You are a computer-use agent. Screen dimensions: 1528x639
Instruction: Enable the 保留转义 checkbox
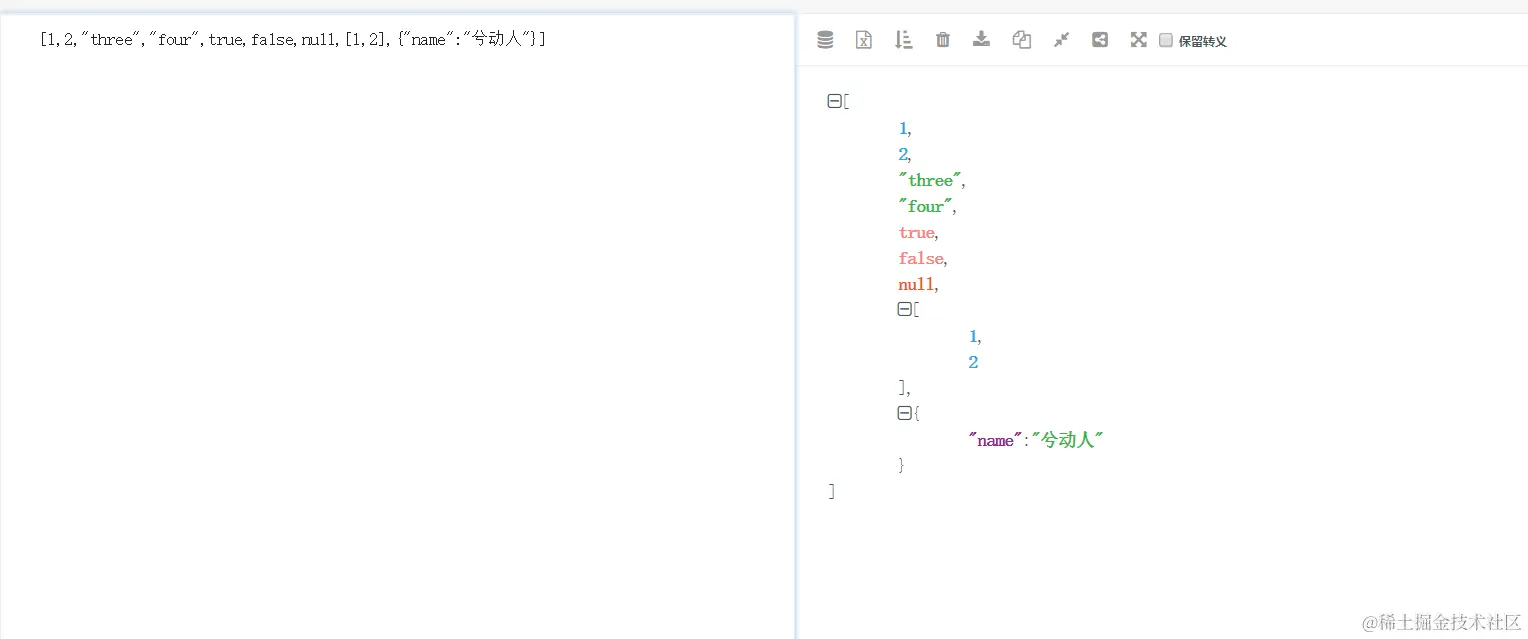tap(1166, 40)
